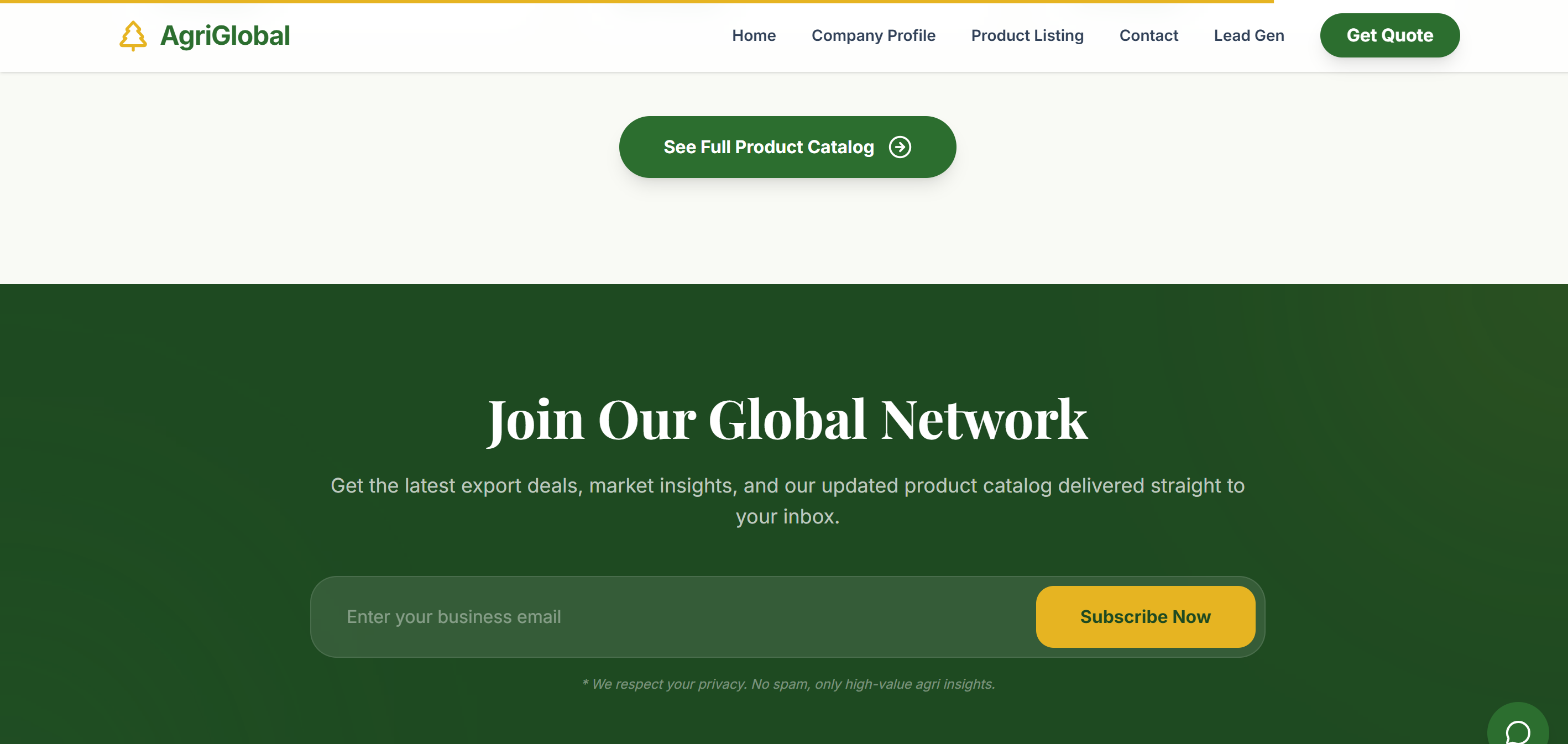Click the circled arrow icon in catalog button
The image size is (1568, 744).
(x=900, y=146)
